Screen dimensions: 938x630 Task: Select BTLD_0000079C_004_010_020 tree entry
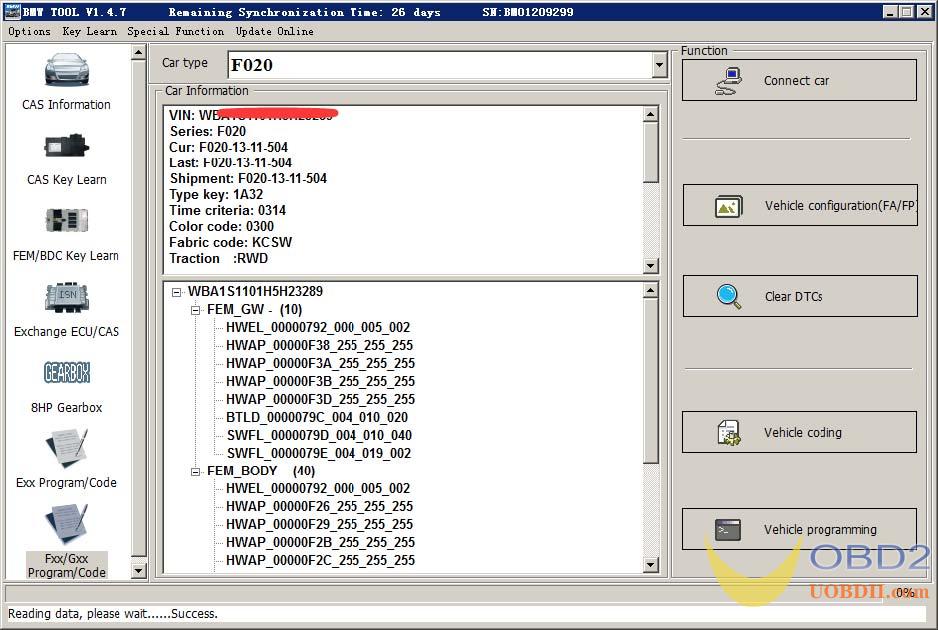pos(317,417)
